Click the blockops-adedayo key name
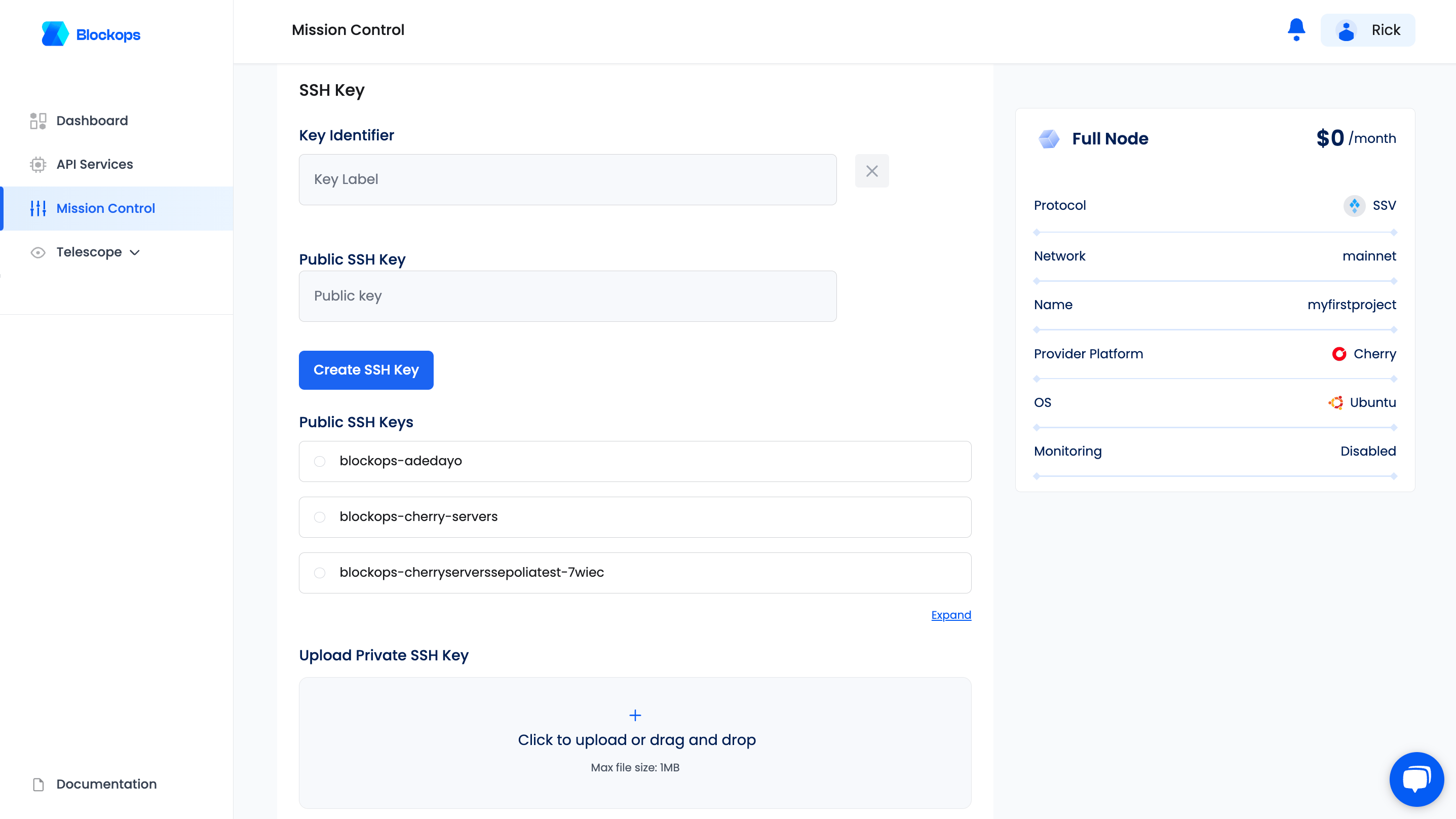Viewport: 1456px width, 819px height. point(400,461)
